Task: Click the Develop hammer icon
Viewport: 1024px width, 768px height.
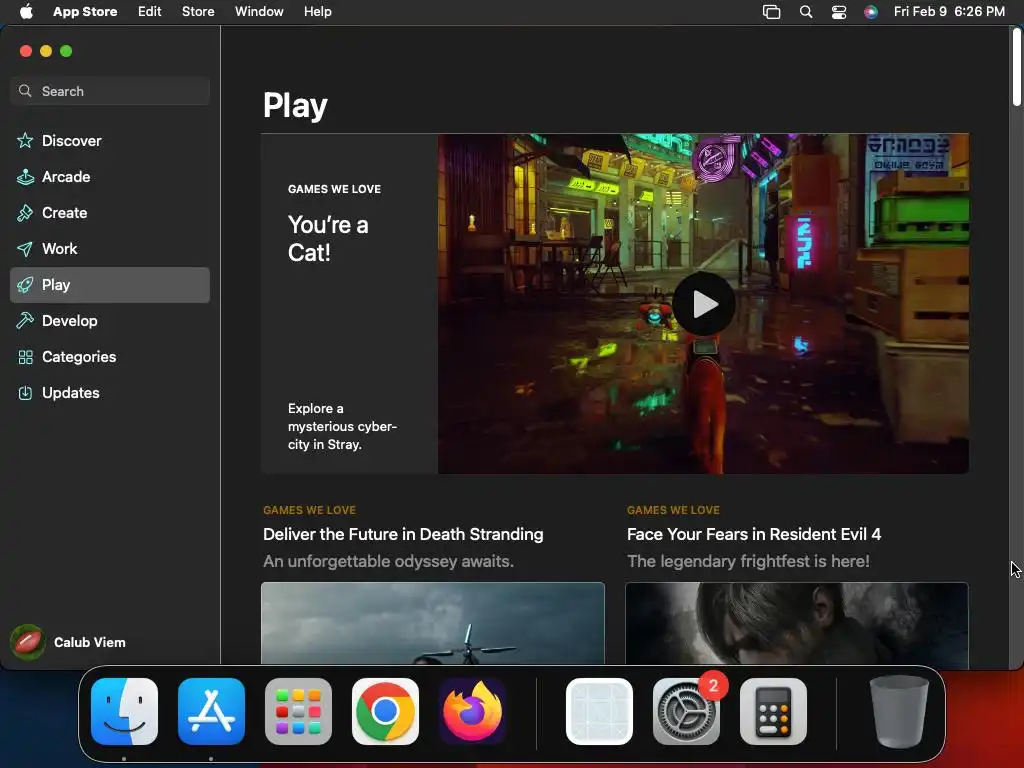Action: (x=25, y=321)
